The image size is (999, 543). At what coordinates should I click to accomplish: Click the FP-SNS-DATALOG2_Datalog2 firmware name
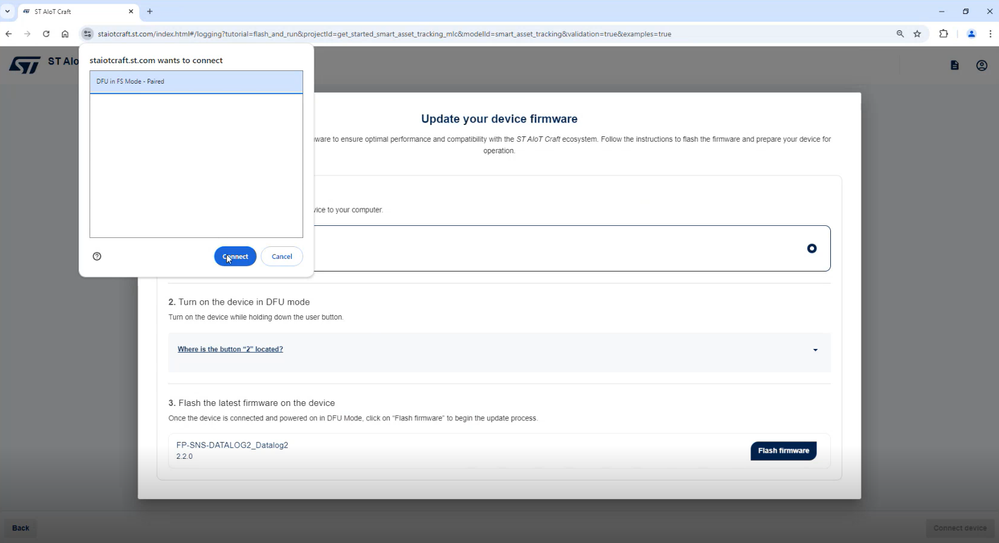[232, 445]
